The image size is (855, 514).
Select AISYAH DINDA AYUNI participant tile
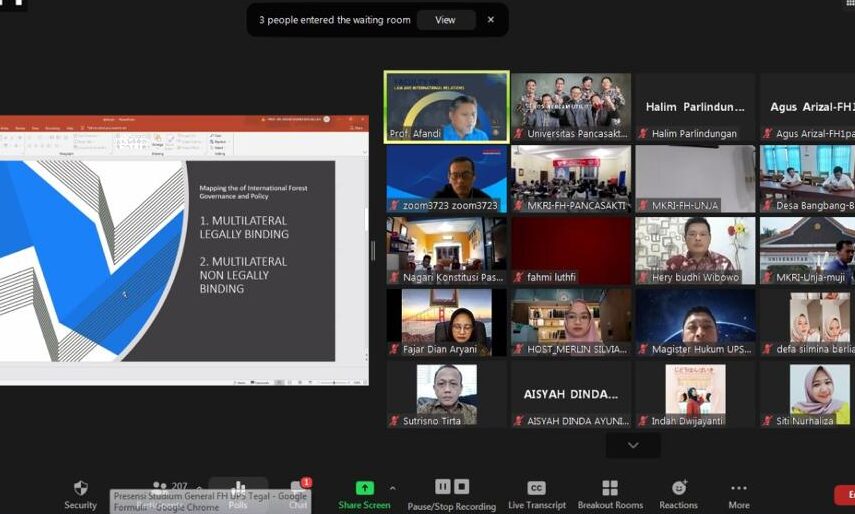tap(571, 395)
